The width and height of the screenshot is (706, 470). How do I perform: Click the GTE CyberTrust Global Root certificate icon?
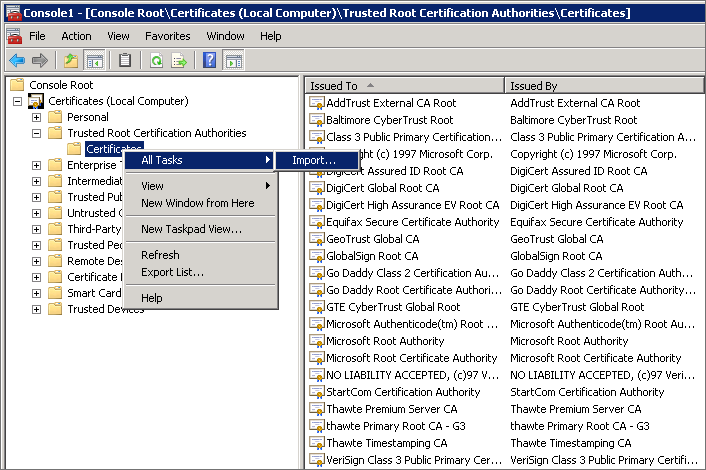317,307
